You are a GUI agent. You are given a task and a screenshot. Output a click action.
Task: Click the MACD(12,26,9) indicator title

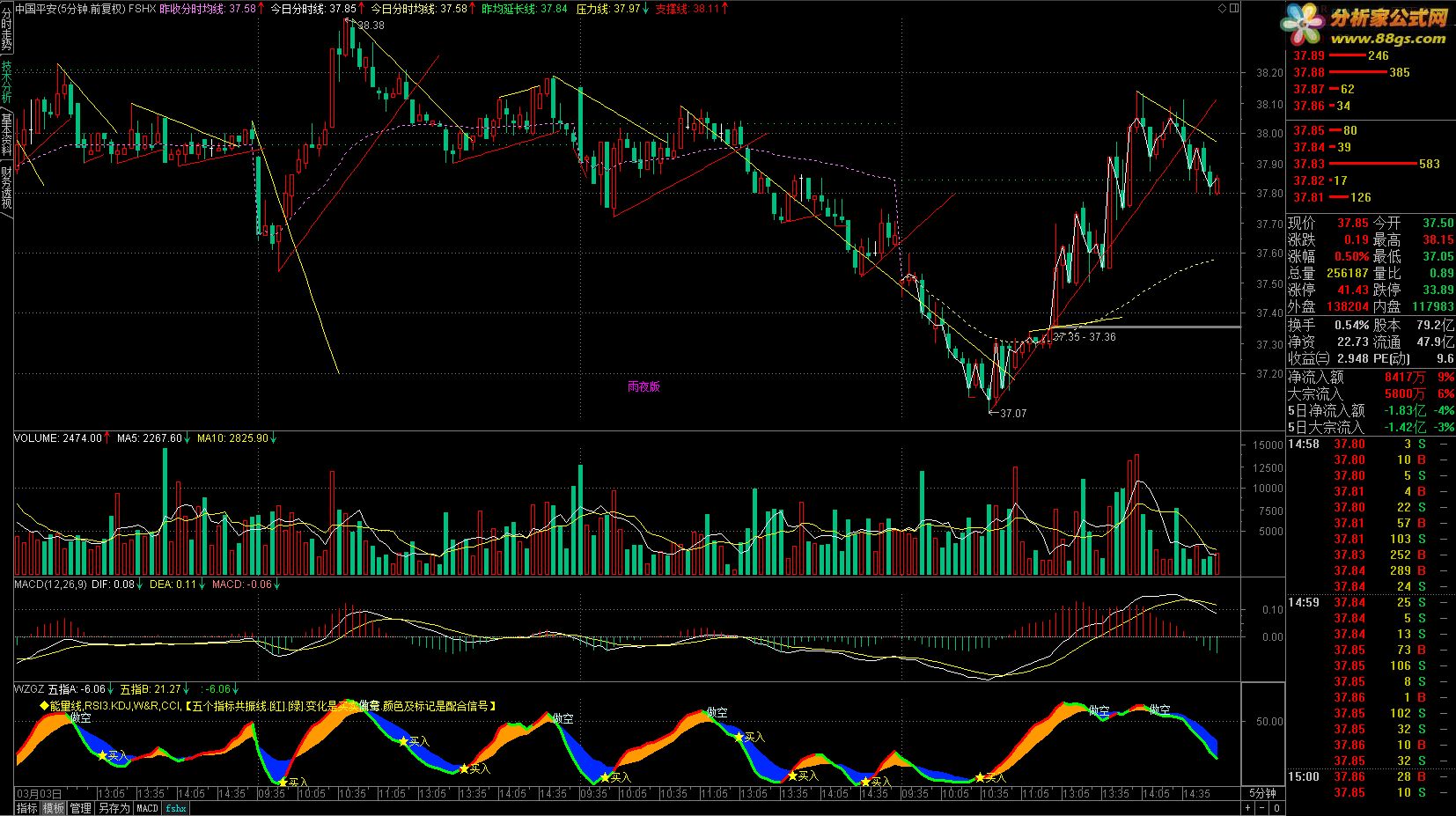pyautogui.click(x=50, y=584)
